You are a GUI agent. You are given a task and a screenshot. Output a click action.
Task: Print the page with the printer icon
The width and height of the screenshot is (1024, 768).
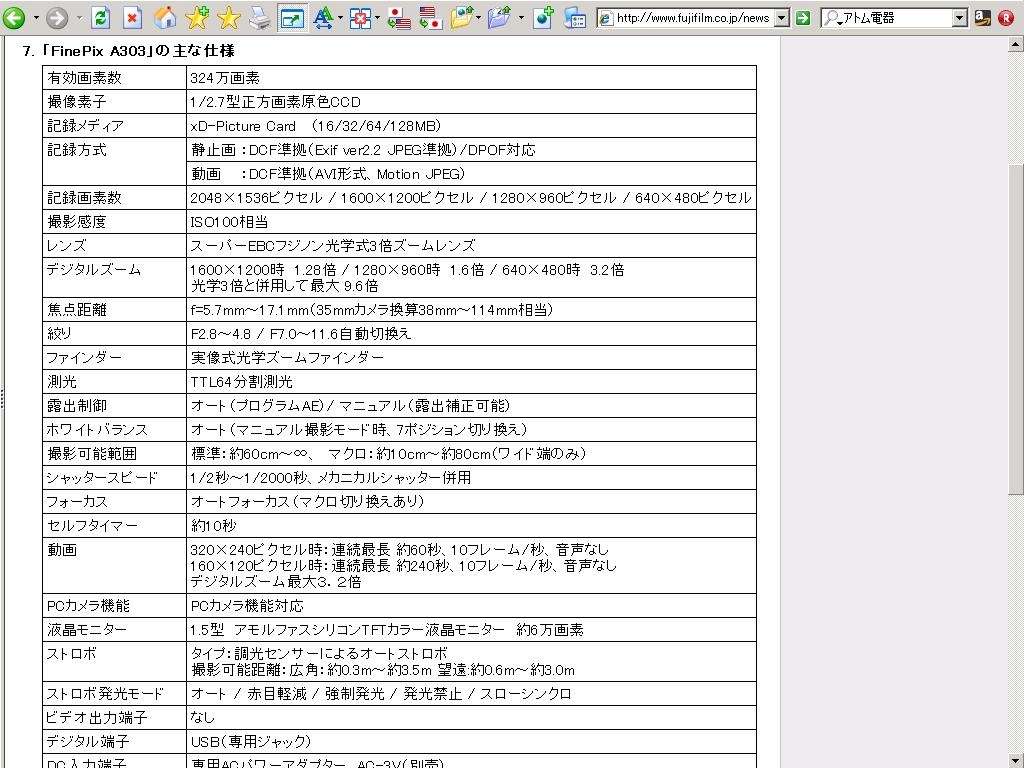pos(260,18)
